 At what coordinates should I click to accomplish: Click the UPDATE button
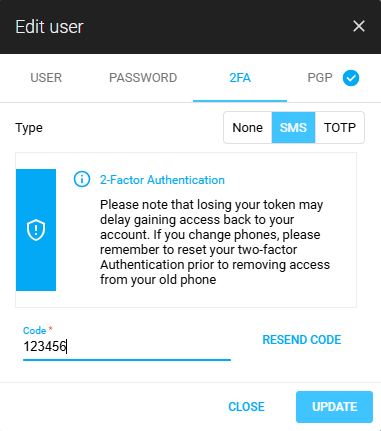tap(334, 407)
